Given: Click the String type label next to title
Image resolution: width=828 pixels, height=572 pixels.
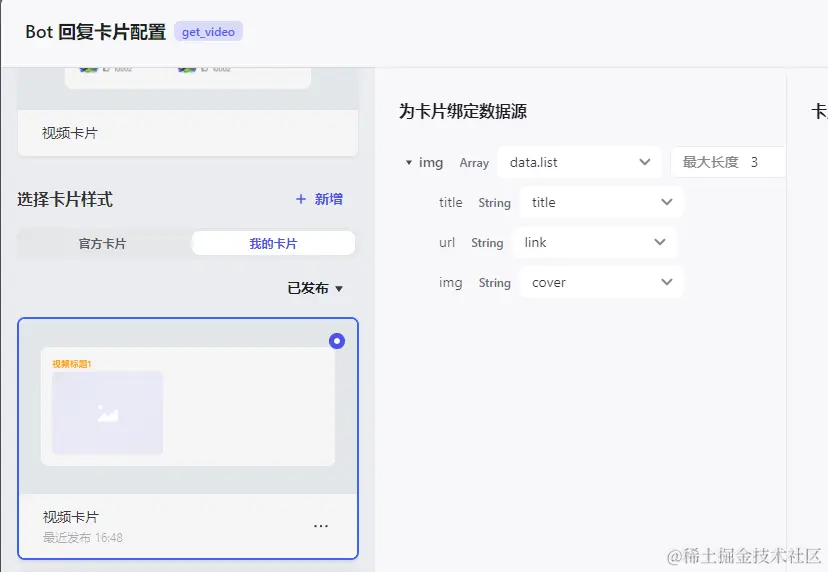Looking at the screenshot, I should (494, 203).
